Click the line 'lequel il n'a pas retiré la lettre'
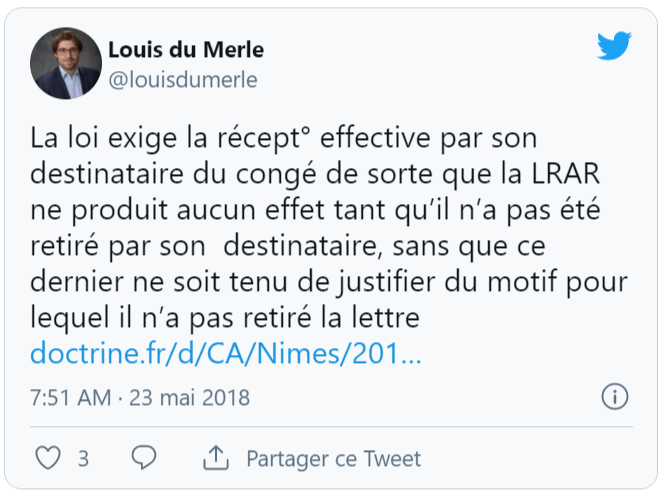Image resolution: width=669 pixels, height=499 pixels. (x=225, y=317)
